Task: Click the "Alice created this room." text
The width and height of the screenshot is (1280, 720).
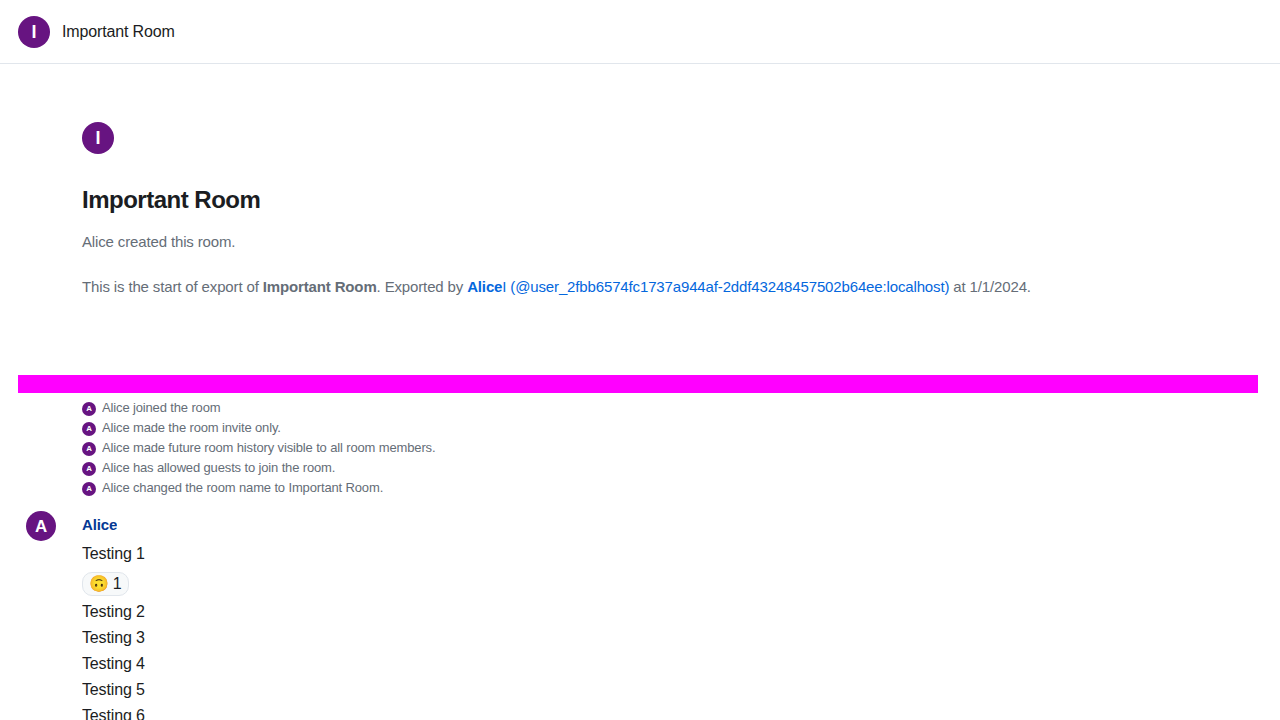Action: (x=158, y=242)
